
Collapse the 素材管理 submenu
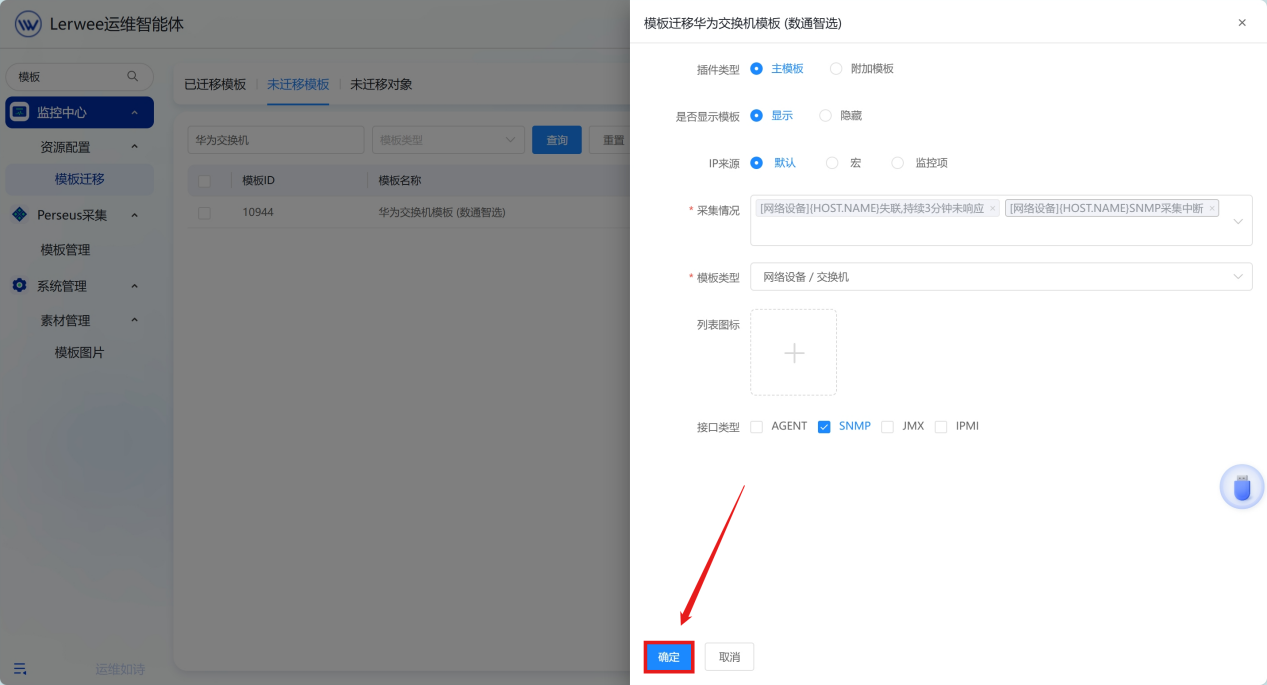[134, 321]
